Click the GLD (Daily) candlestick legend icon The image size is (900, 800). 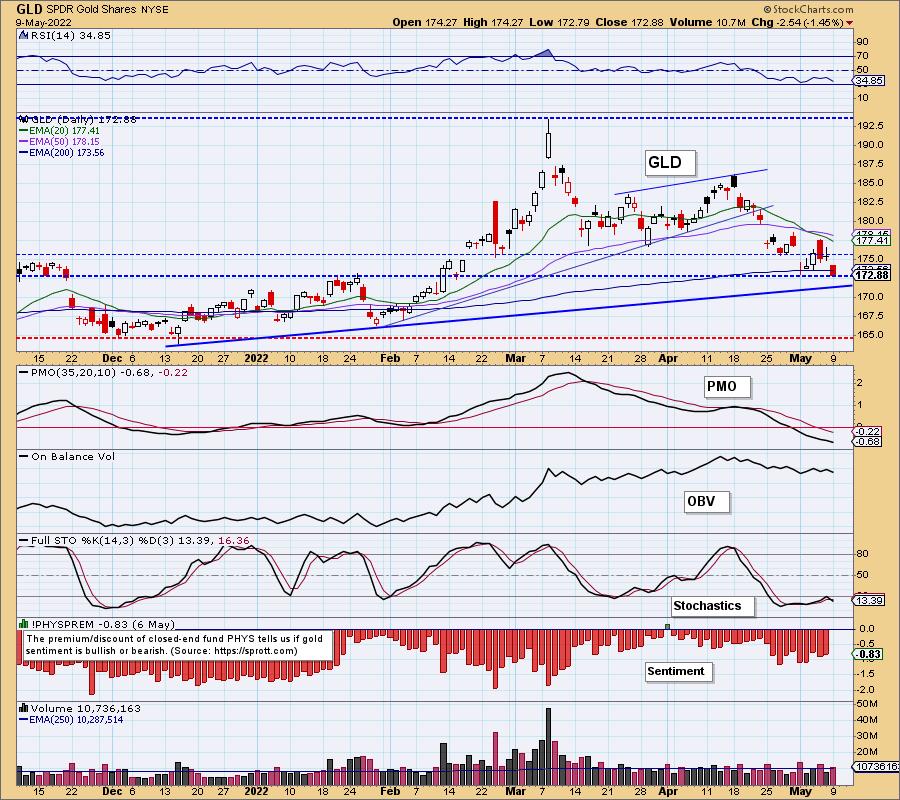pyautogui.click(x=24, y=119)
